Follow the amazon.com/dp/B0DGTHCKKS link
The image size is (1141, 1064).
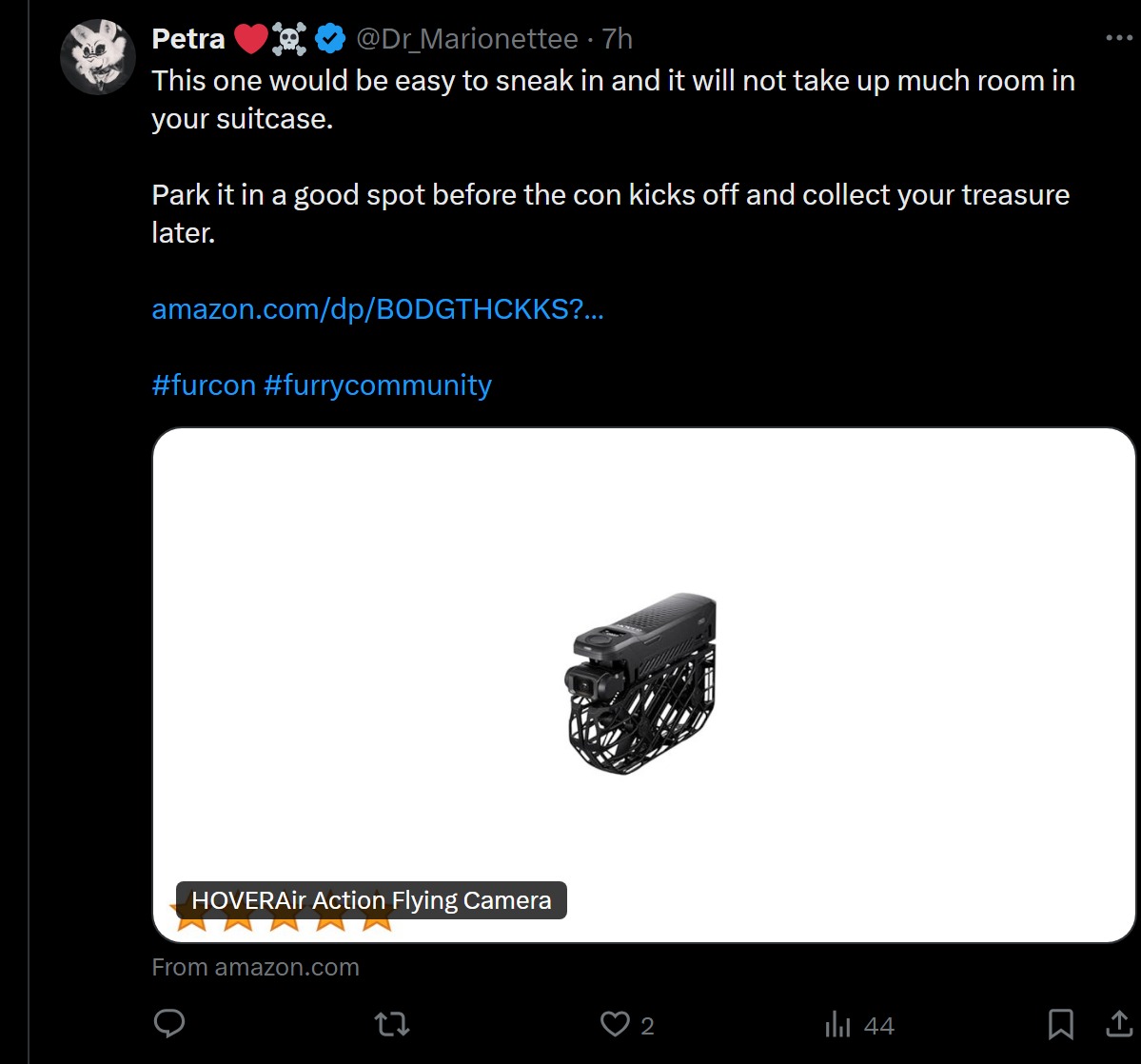point(378,309)
